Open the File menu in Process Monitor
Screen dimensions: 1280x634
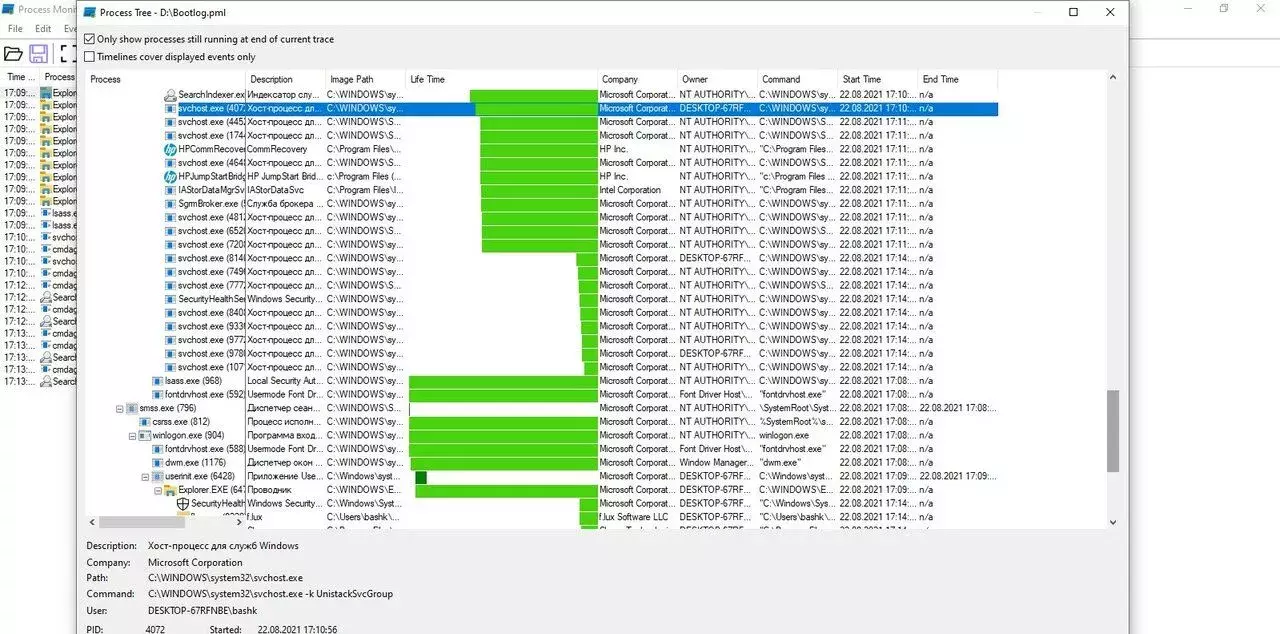point(15,29)
